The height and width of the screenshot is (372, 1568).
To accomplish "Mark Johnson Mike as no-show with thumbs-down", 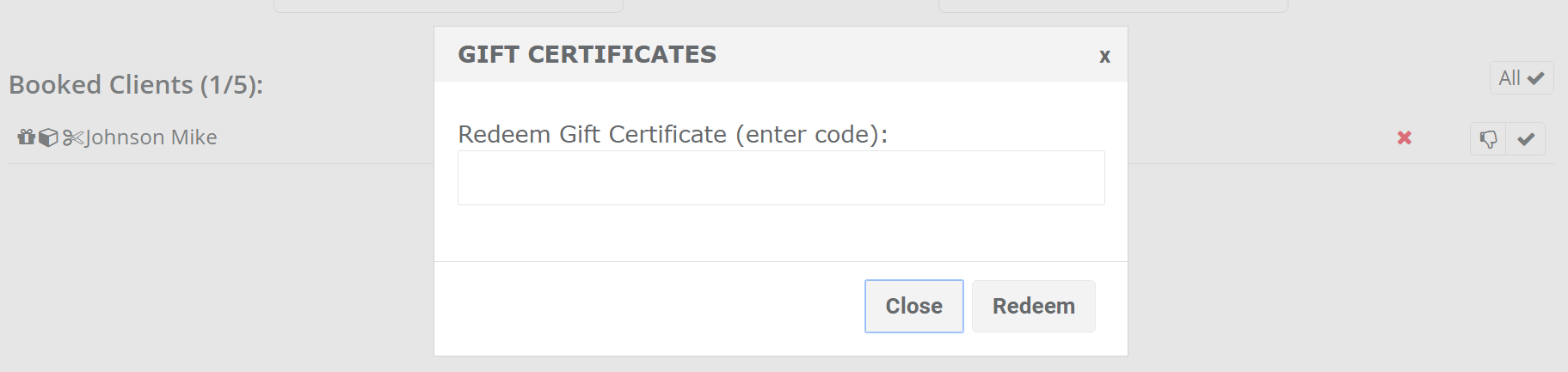I will pyautogui.click(x=1488, y=138).
